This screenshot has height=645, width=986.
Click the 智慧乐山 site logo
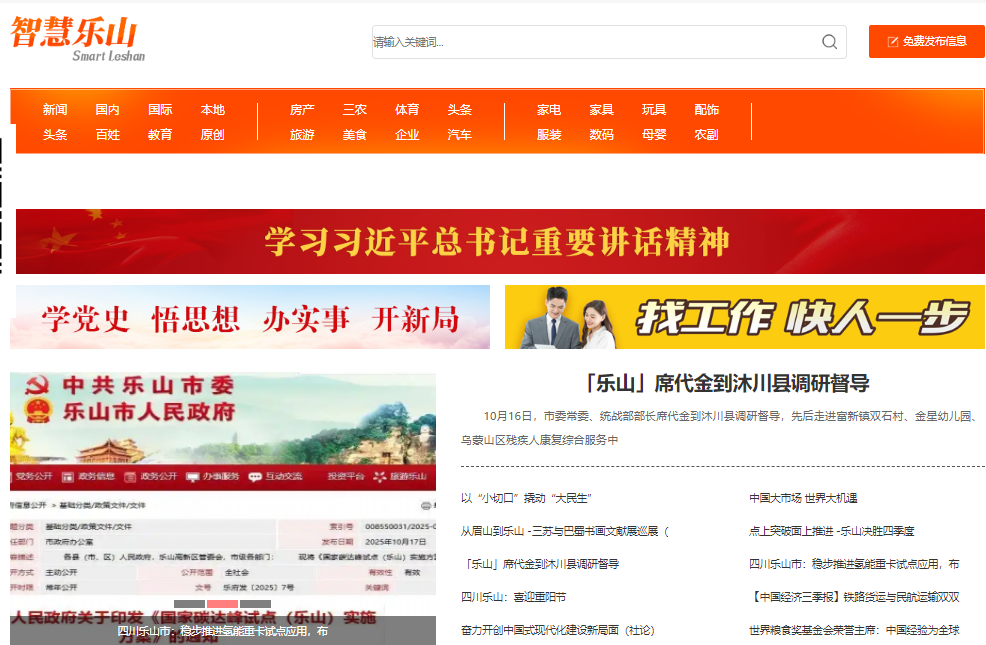[76, 40]
